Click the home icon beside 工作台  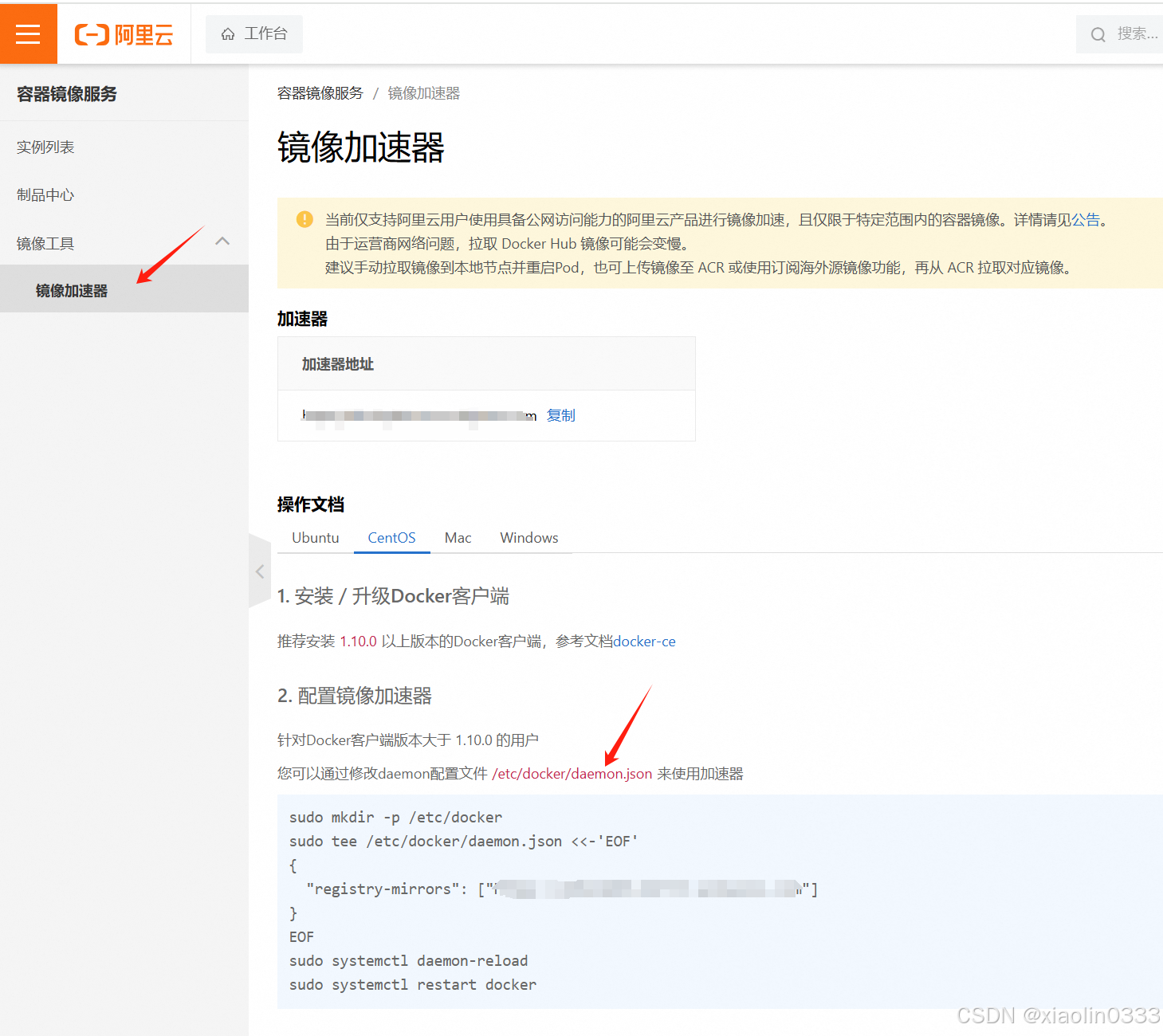(228, 34)
